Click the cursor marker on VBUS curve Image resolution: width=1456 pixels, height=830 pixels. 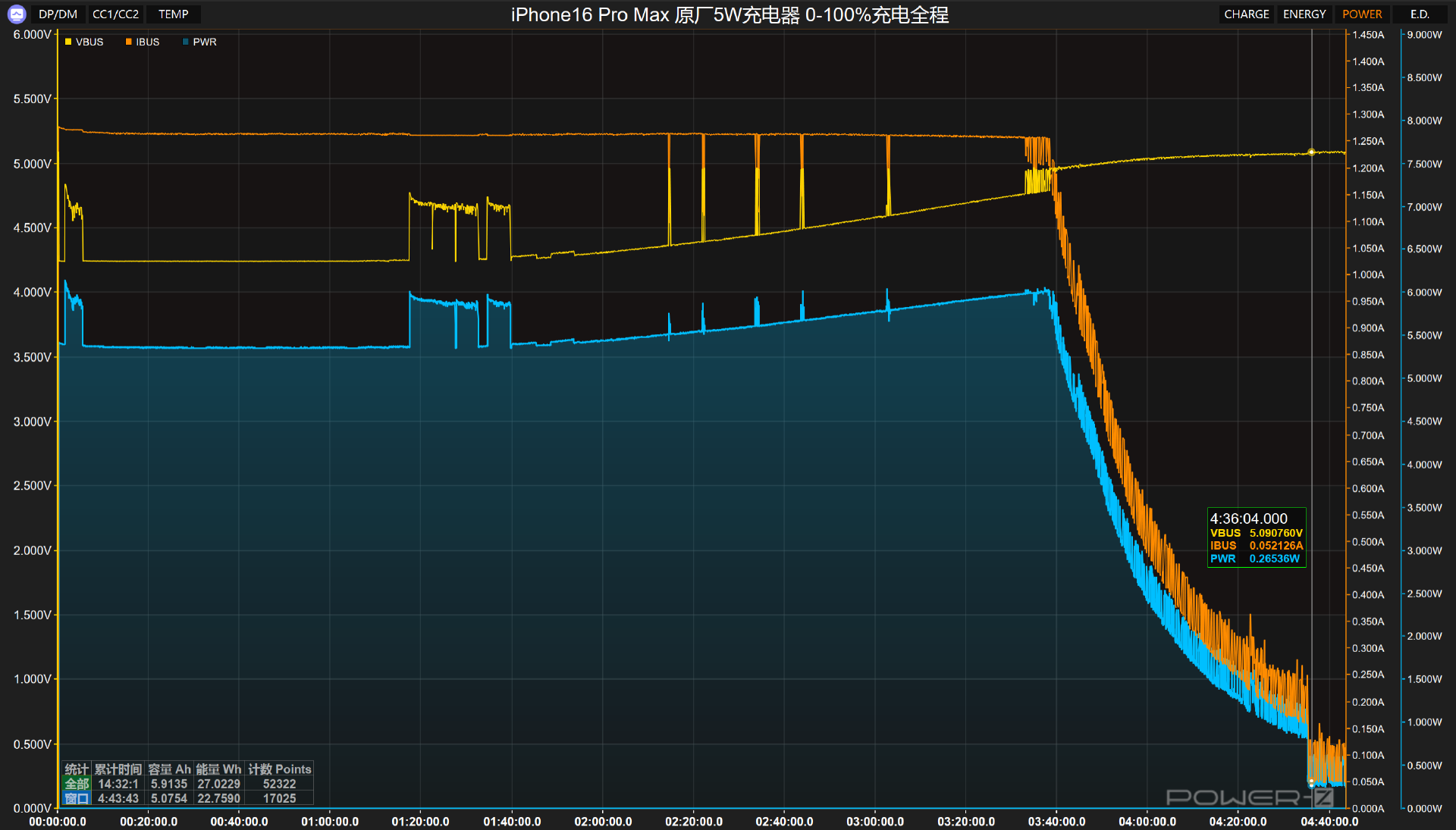[1311, 152]
